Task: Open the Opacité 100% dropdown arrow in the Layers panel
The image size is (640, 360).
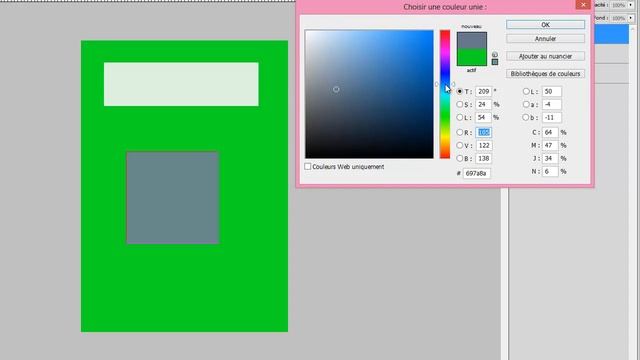Action: click(631, 5)
